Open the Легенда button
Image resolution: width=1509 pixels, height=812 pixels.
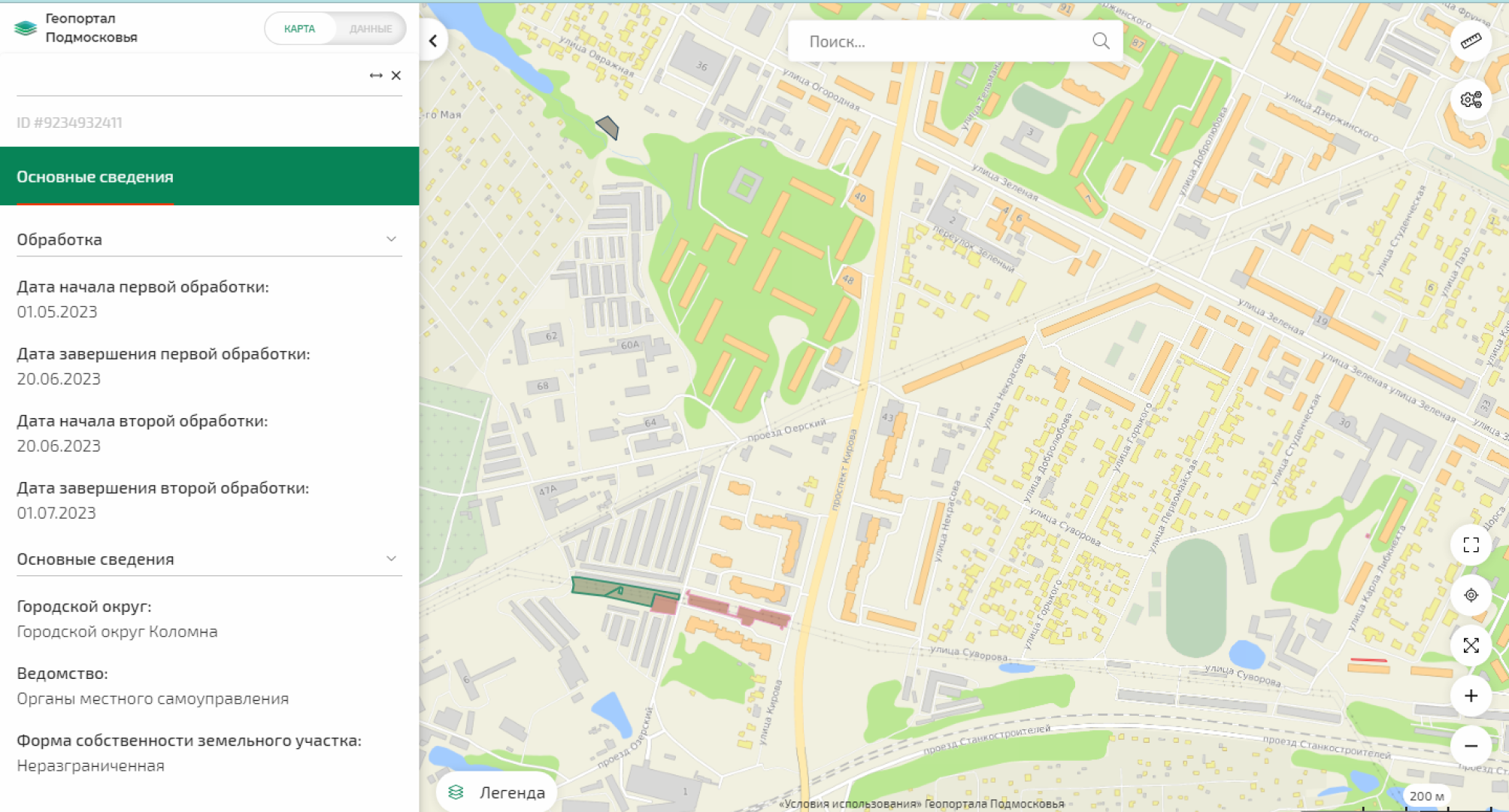click(x=497, y=792)
